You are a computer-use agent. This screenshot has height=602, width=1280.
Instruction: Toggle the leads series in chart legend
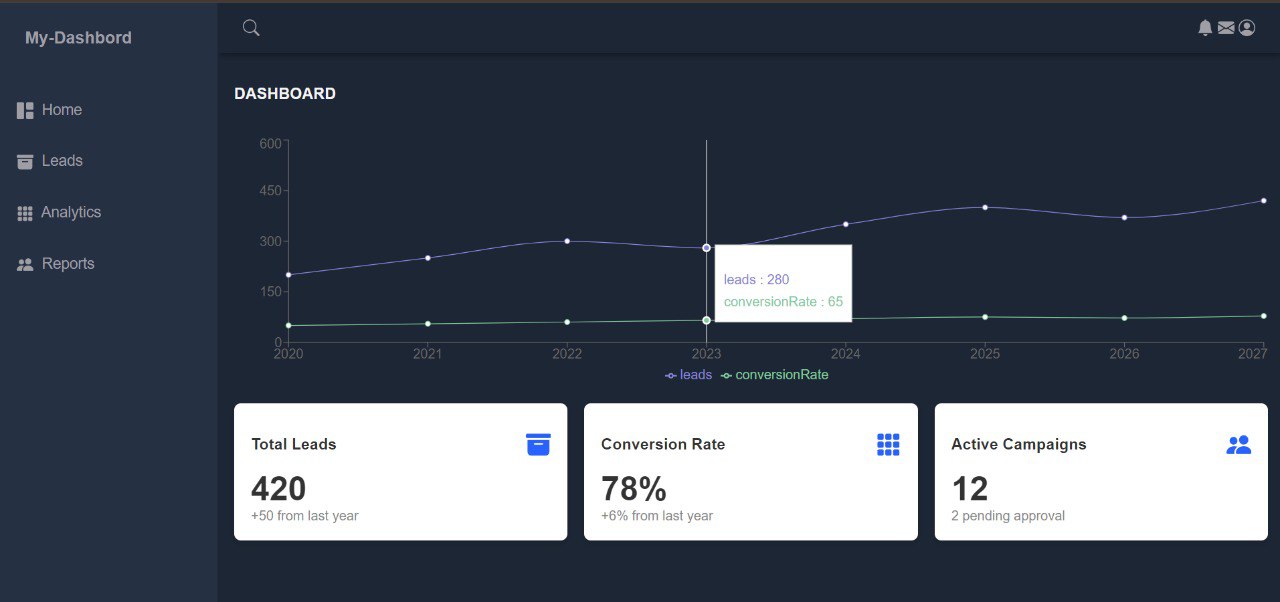click(689, 375)
